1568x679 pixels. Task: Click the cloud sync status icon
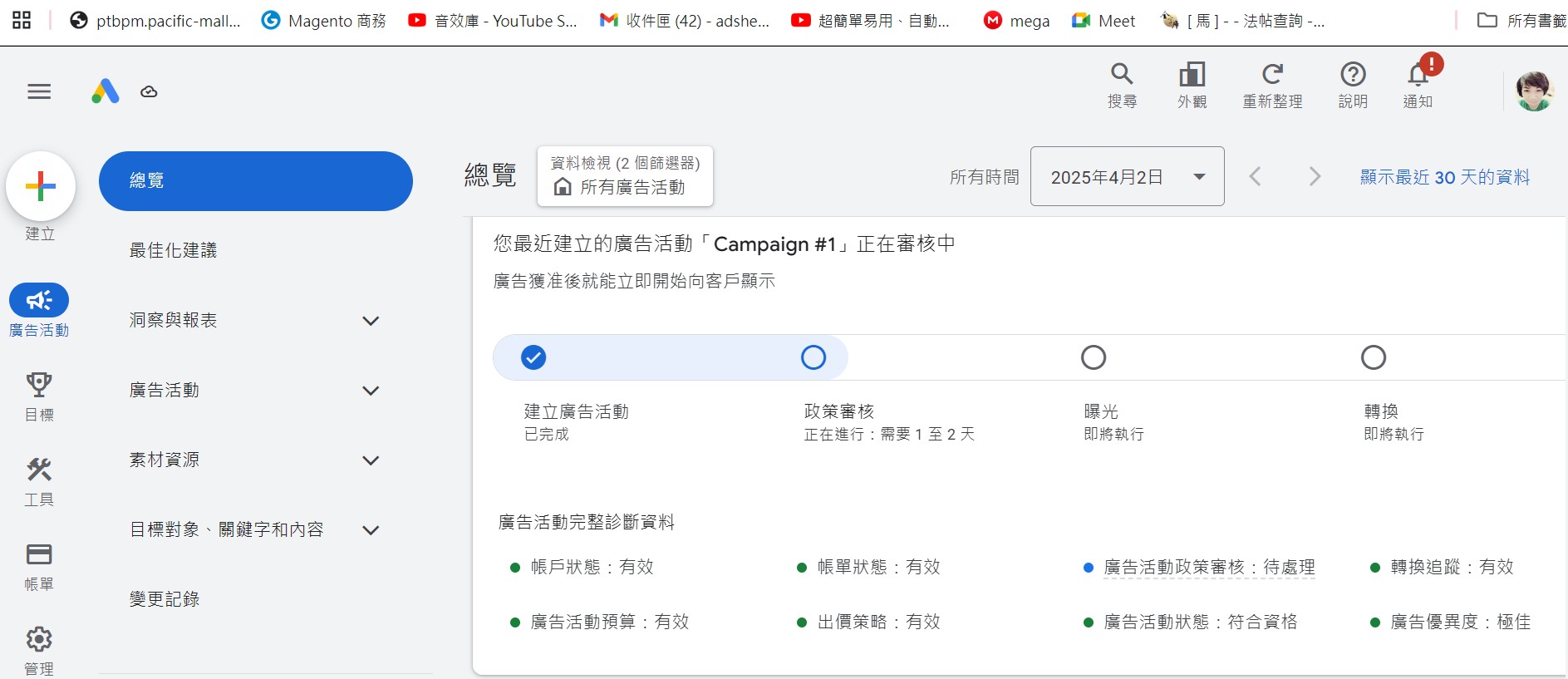coord(149,91)
